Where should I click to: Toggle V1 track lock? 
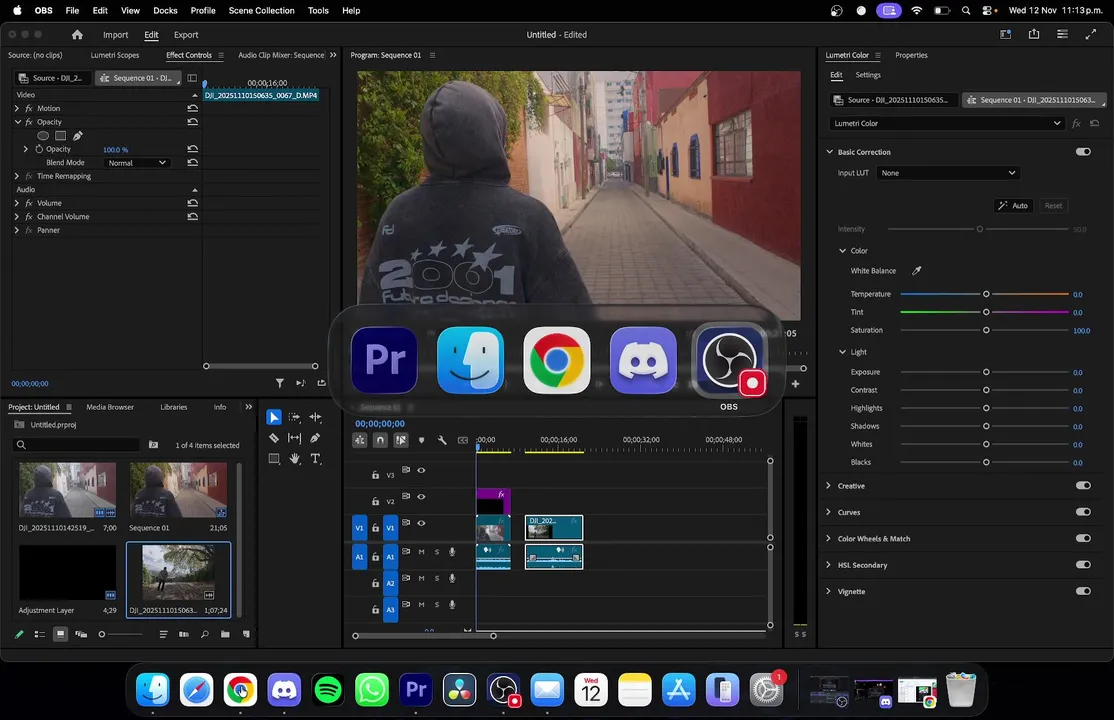point(375,528)
